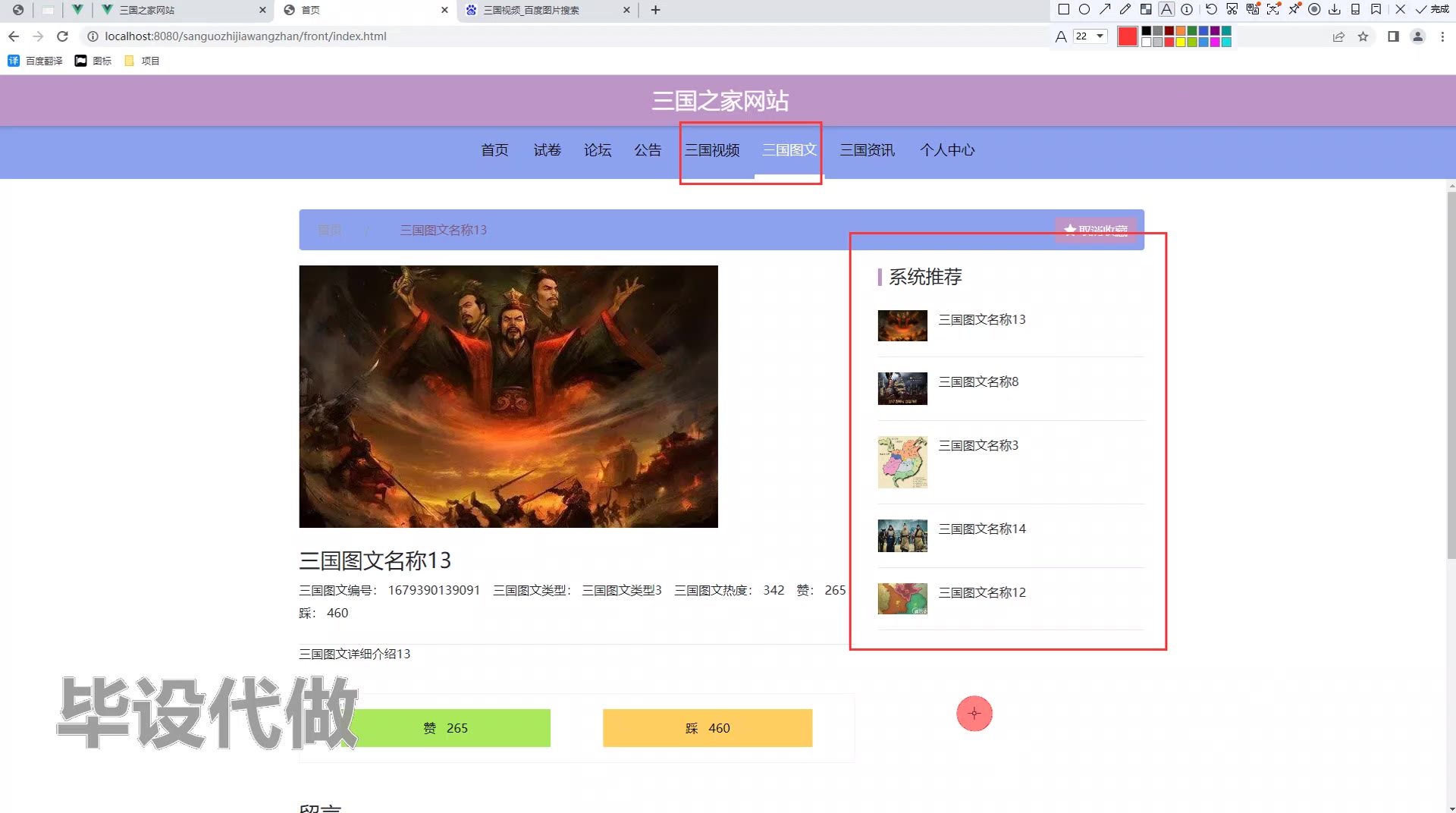Open the Chrome three-dot menu
Image resolution: width=1456 pixels, height=813 pixels.
(x=1442, y=36)
